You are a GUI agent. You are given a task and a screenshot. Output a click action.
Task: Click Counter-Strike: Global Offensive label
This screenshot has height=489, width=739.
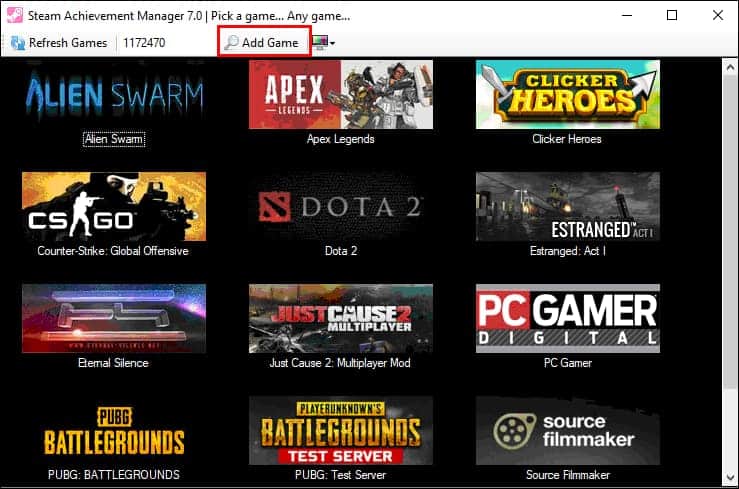113,251
